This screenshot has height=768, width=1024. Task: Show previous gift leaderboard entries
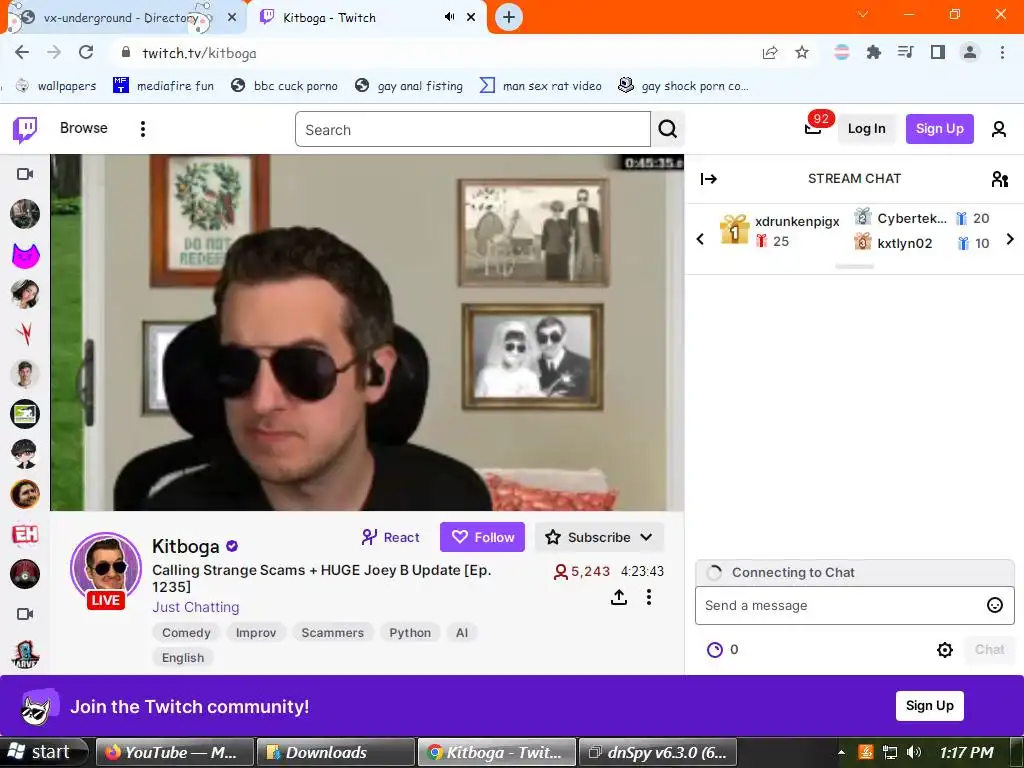pos(700,239)
